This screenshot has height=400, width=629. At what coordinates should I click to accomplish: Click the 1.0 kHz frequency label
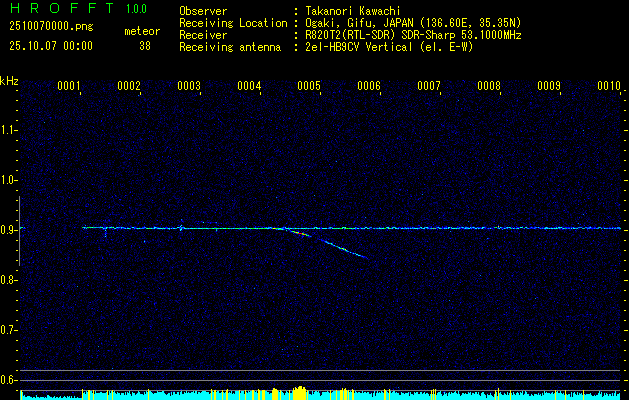8,180
